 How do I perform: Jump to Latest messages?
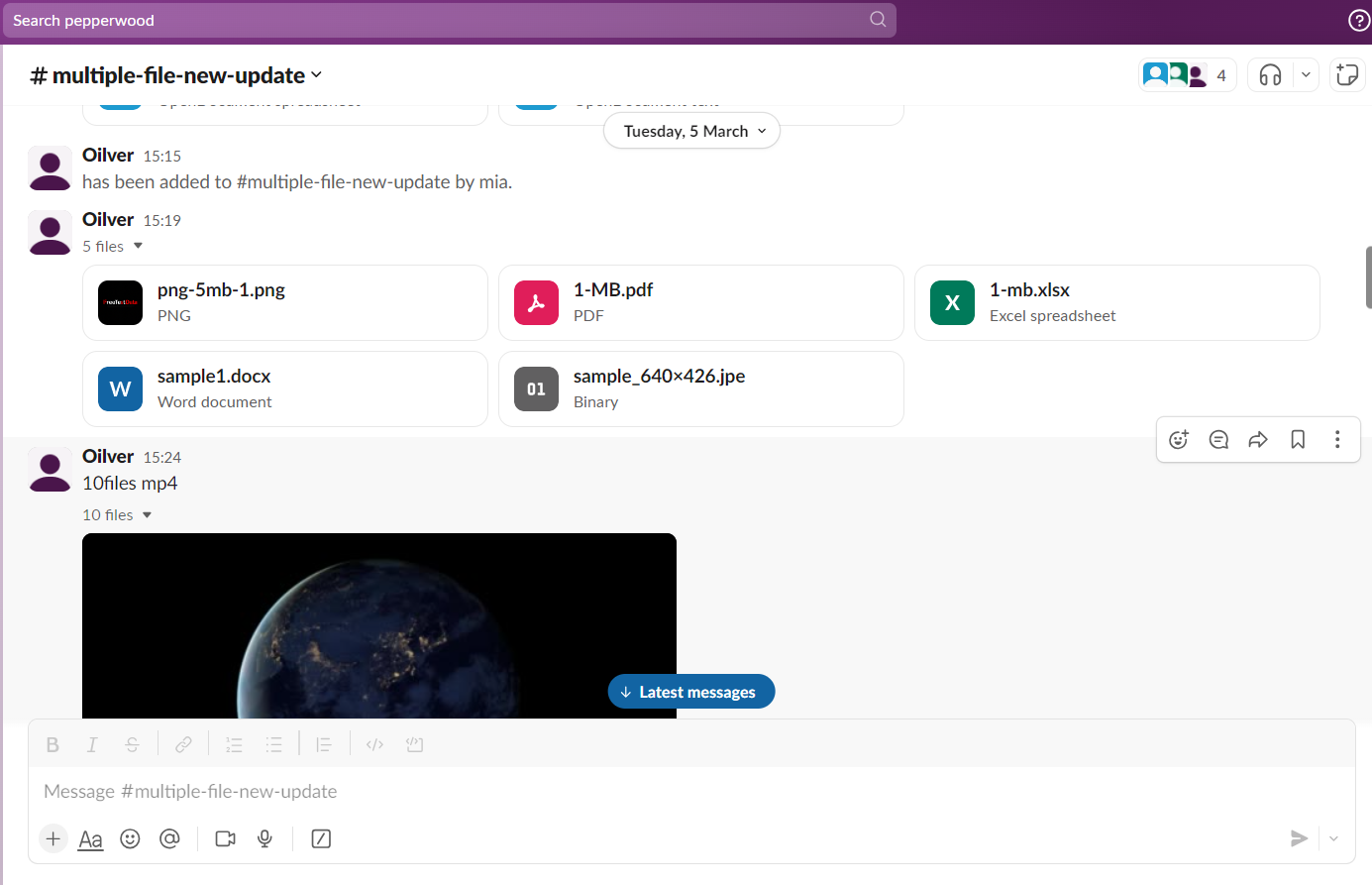(x=690, y=692)
